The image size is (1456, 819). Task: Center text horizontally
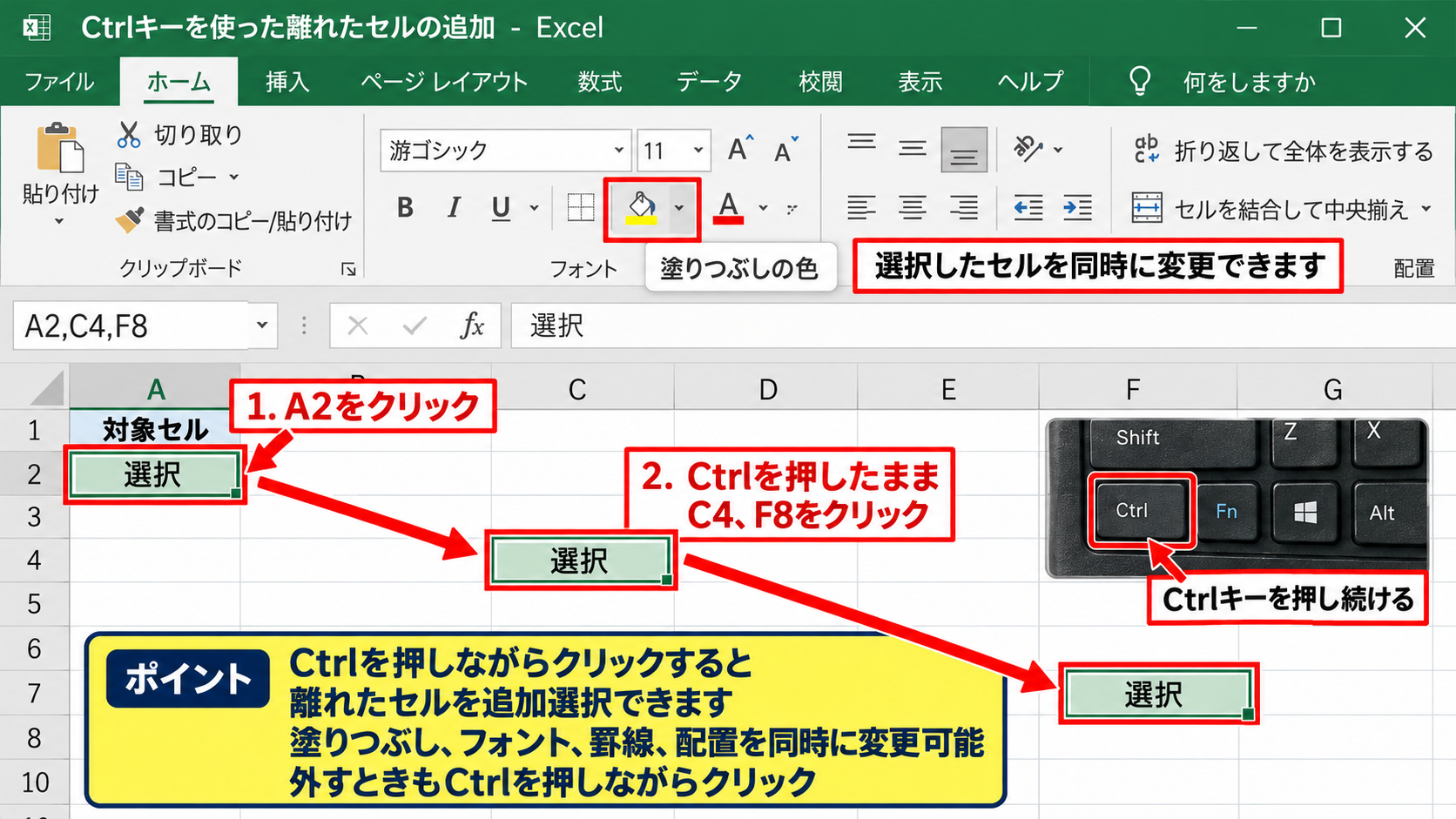click(913, 208)
